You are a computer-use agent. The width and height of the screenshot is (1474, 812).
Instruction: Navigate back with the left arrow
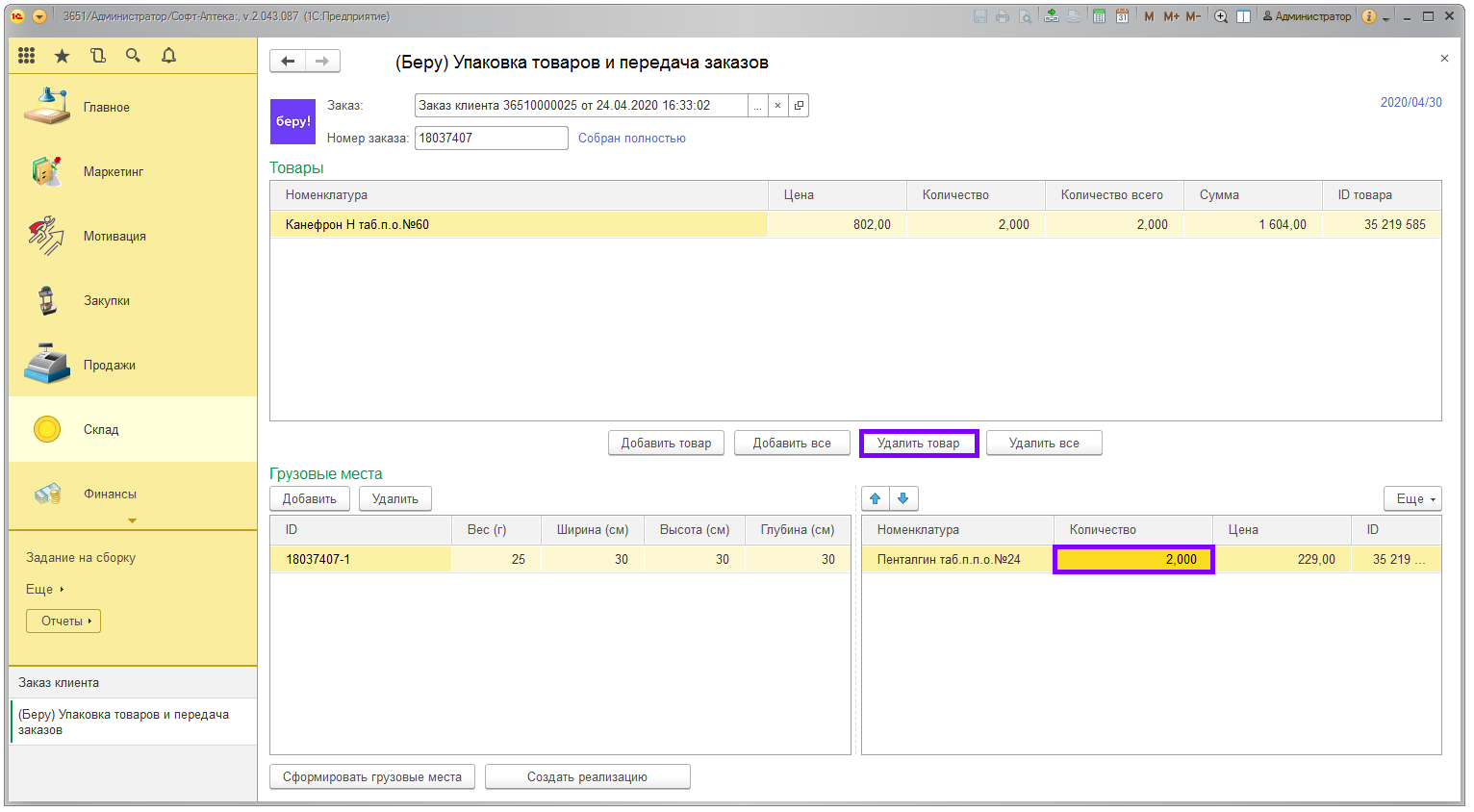pyautogui.click(x=288, y=62)
